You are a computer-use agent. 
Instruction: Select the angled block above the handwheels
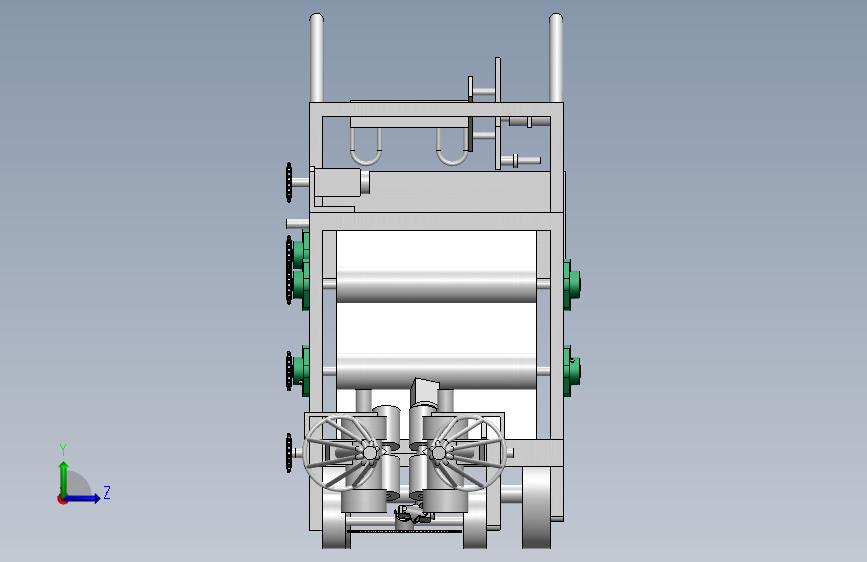tap(425, 391)
